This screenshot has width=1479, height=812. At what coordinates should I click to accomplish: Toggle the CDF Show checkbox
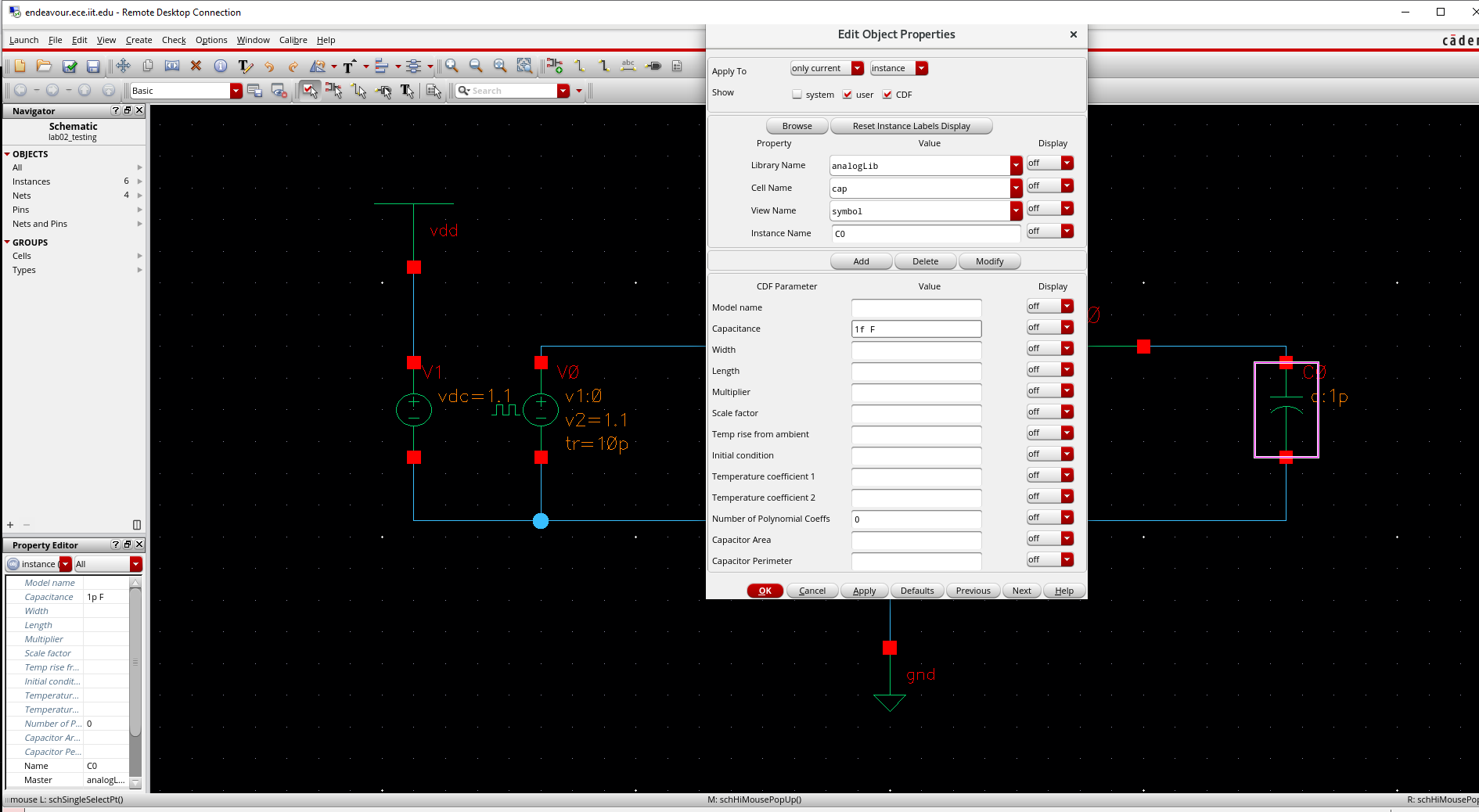[x=887, y=95]
